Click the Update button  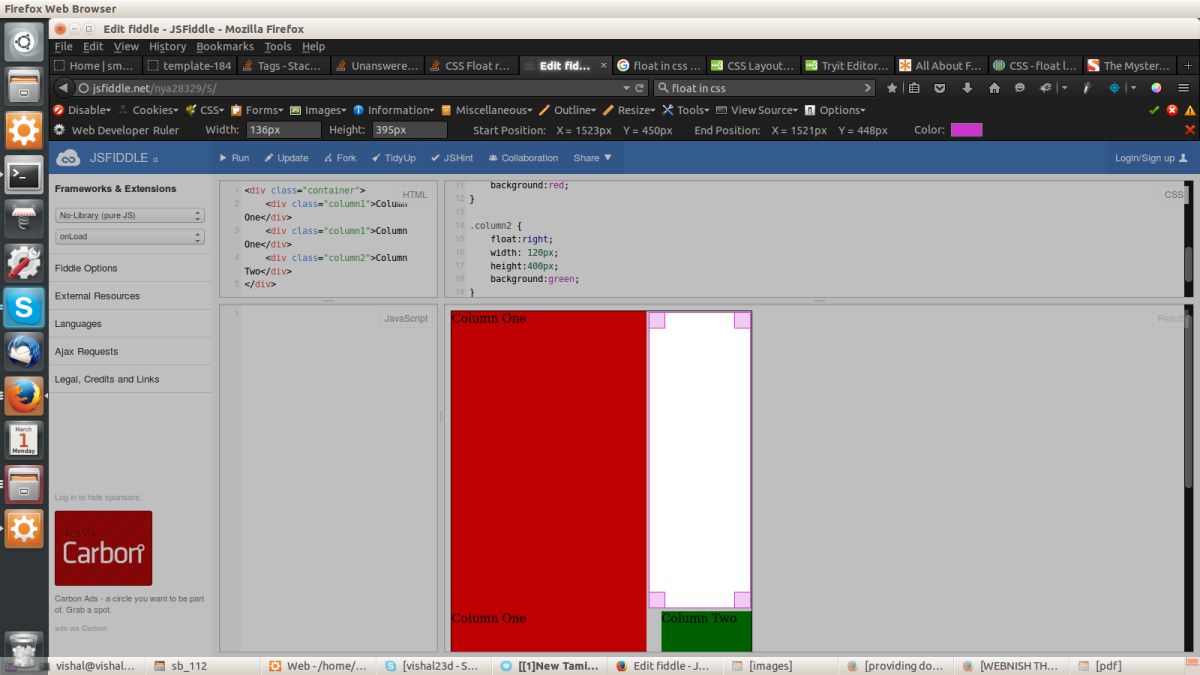pyautogui.click(x=286, y=158)
